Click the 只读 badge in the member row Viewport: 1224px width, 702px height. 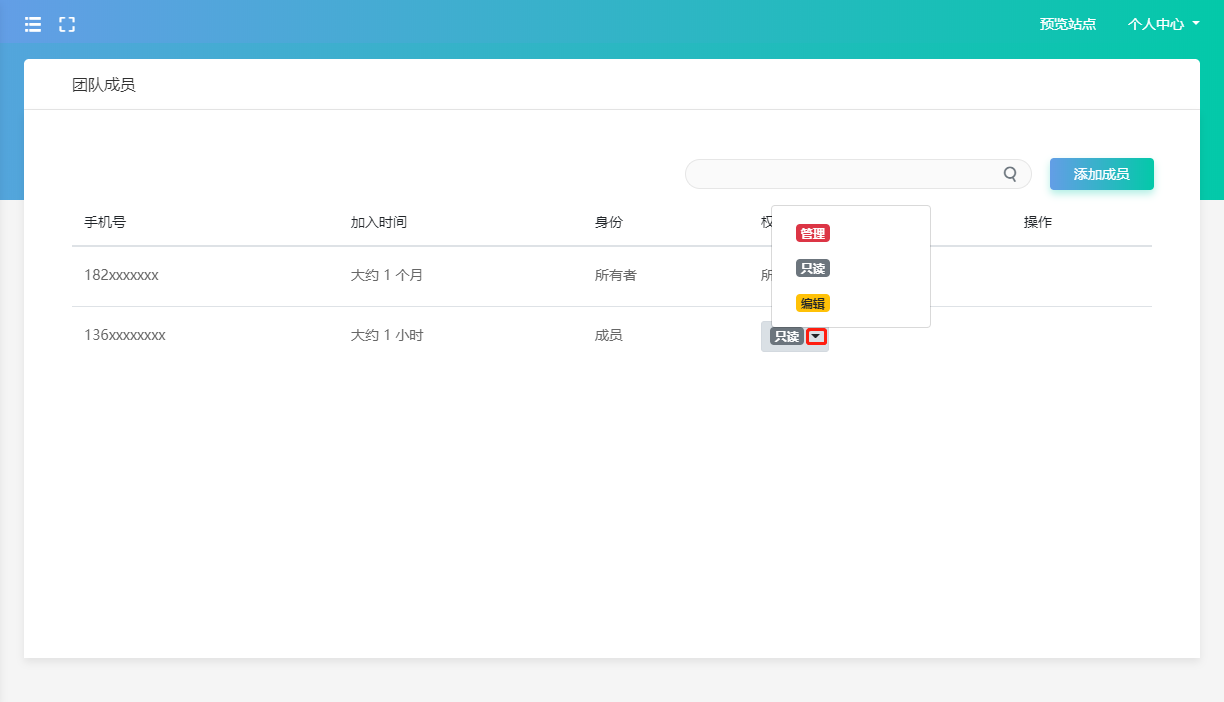pyautogui.click(x=787, y=337)
